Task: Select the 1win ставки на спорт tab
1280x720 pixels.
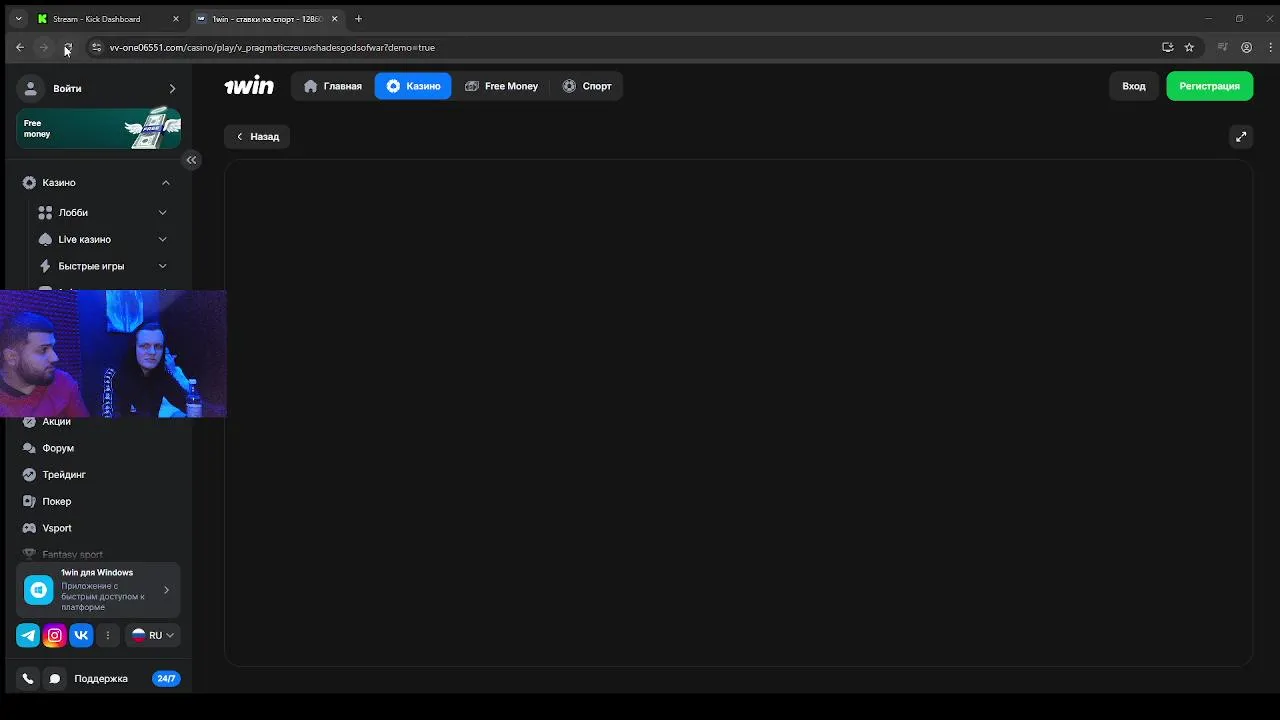Action: [x=268, y=19]
